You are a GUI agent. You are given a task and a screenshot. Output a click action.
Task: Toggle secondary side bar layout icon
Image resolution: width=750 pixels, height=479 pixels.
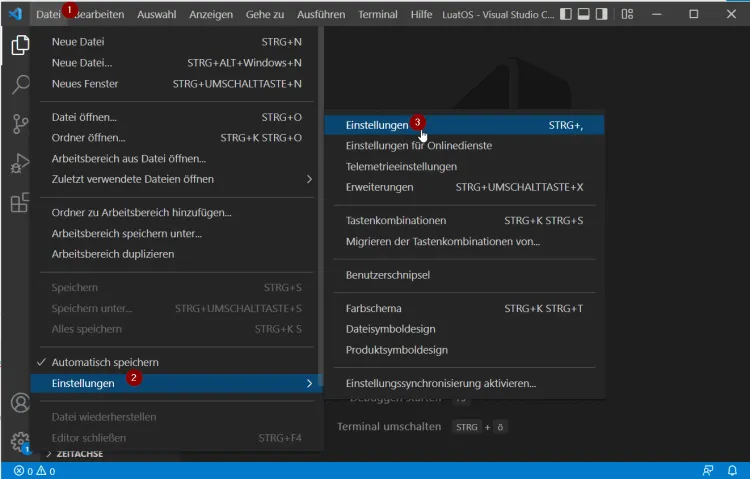click(602, 14)
